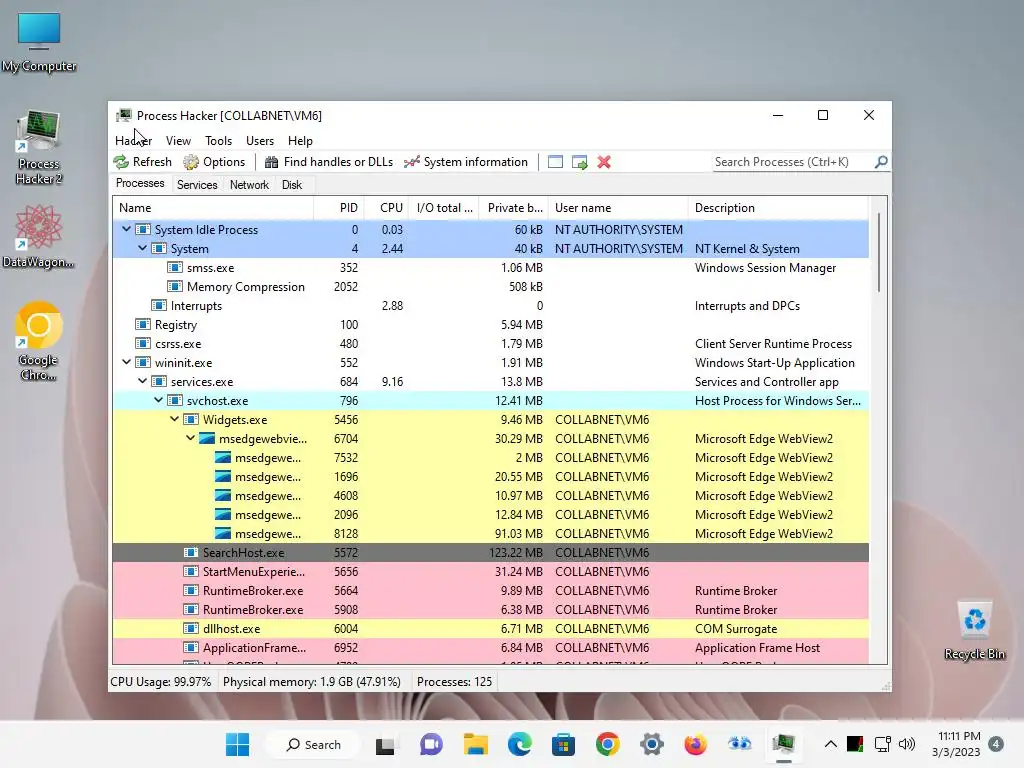The height and width of the screenshot is (768, 1024).
Task: Collapse the svchost.exe 796 node
Action: [x=158, y=400]
